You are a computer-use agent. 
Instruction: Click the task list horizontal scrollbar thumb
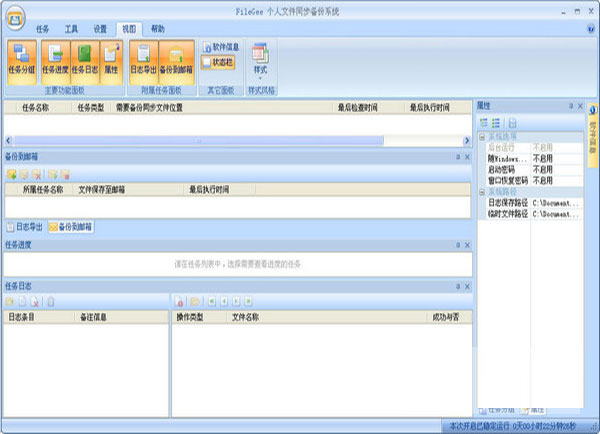199,141
